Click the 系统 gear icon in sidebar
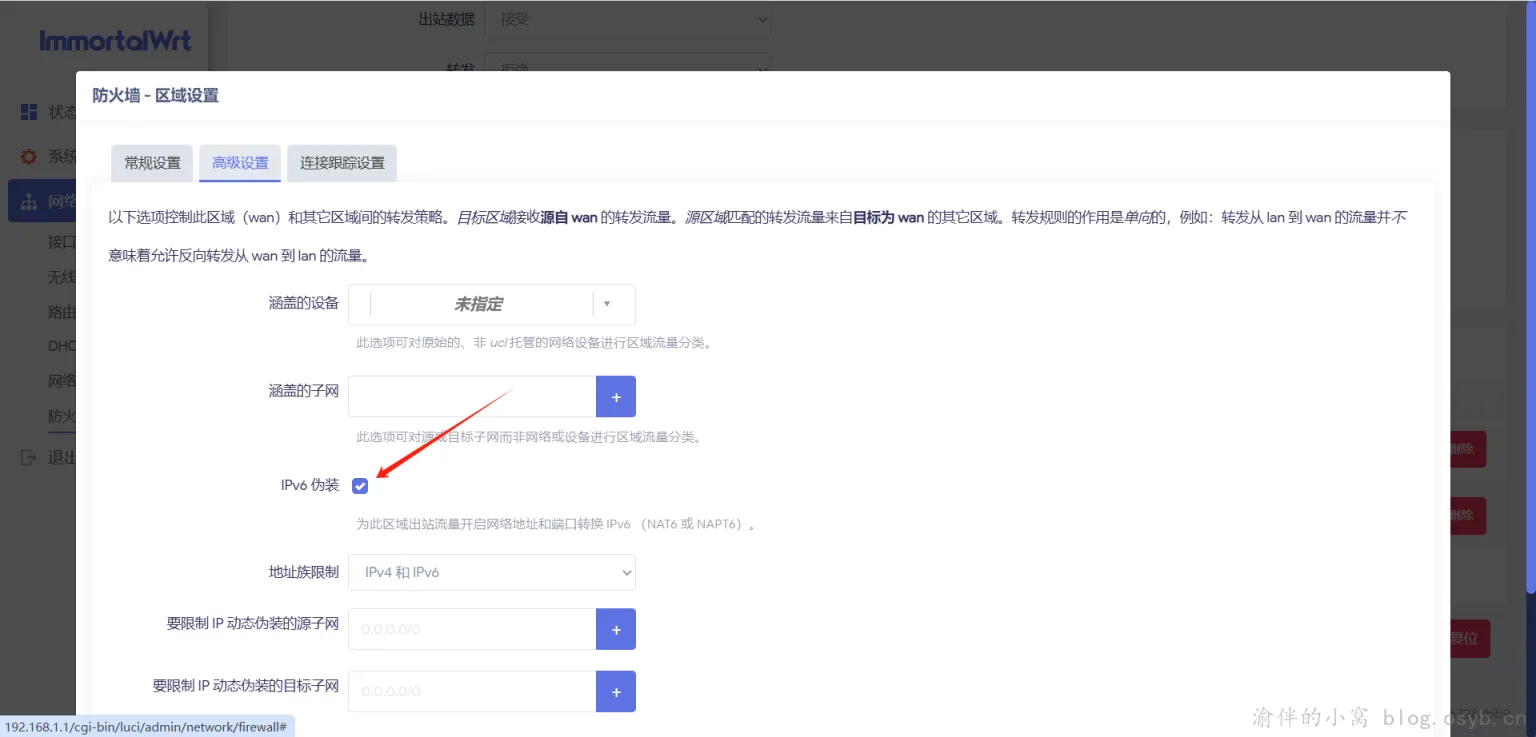 click(27, 156)
